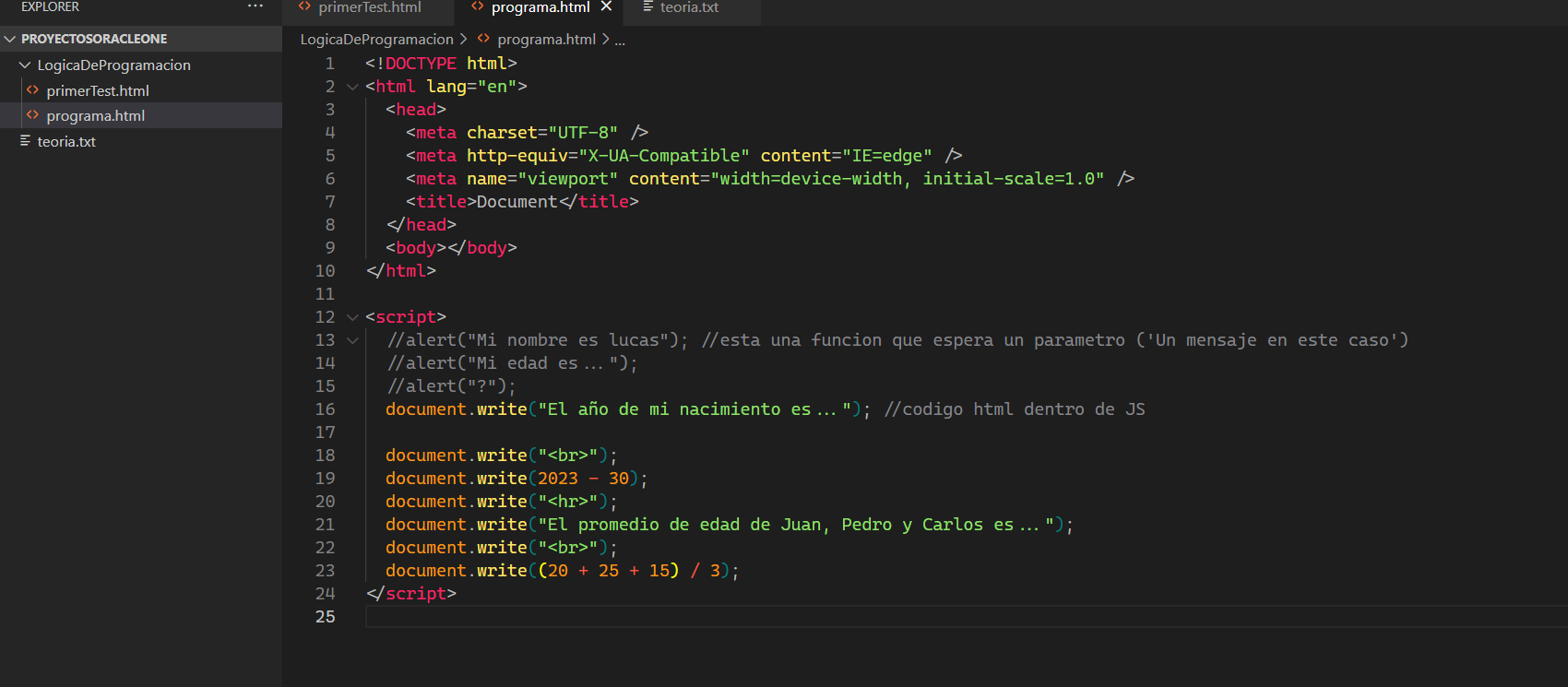Click HTML icon on primerTest.html tab
Screen dimensions: 1568x687
(x=305, y=6)
